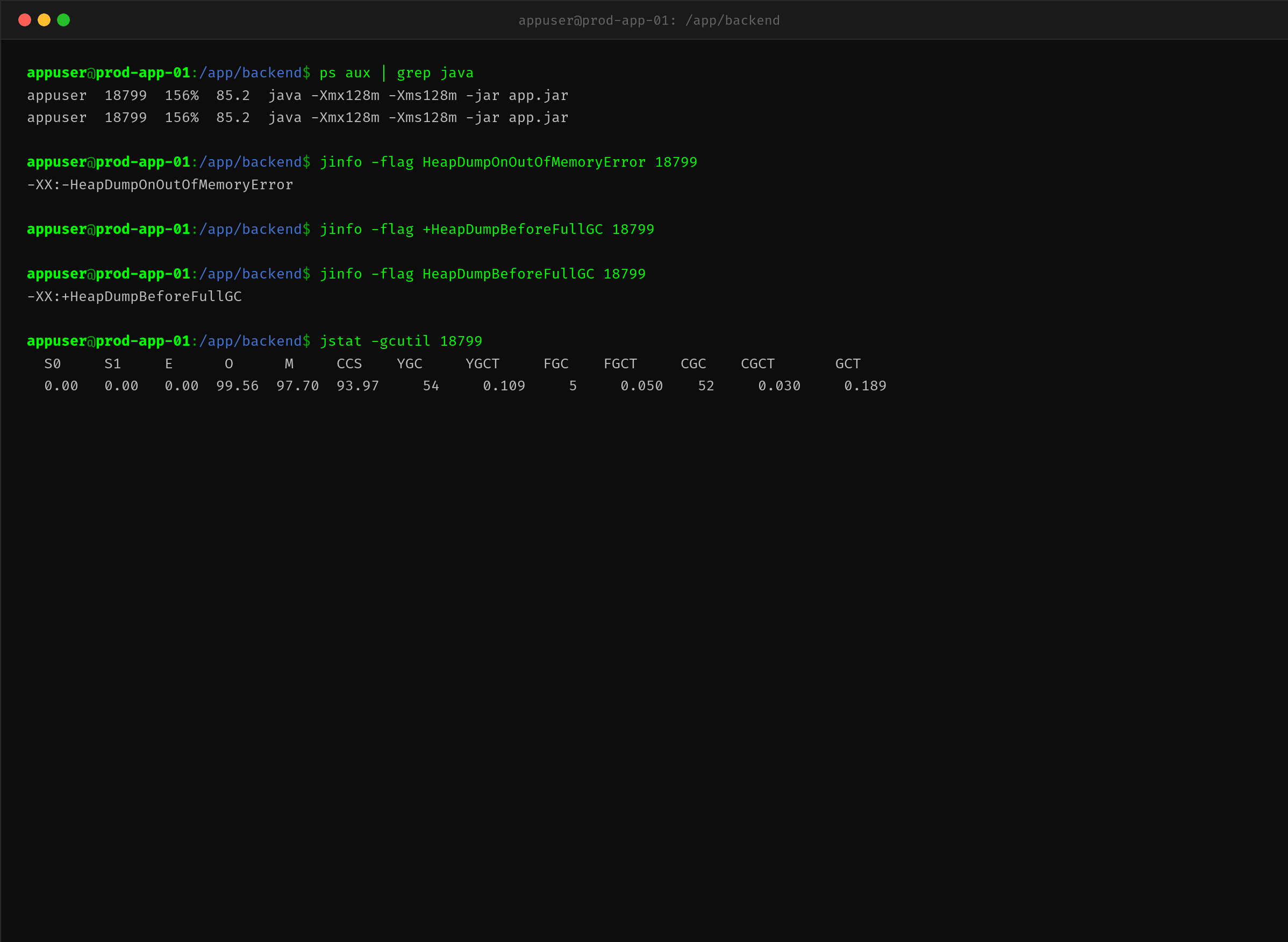1288x942 pixels.
Task: Click the FGCT value '0.050'
Action: pos(642,386)
